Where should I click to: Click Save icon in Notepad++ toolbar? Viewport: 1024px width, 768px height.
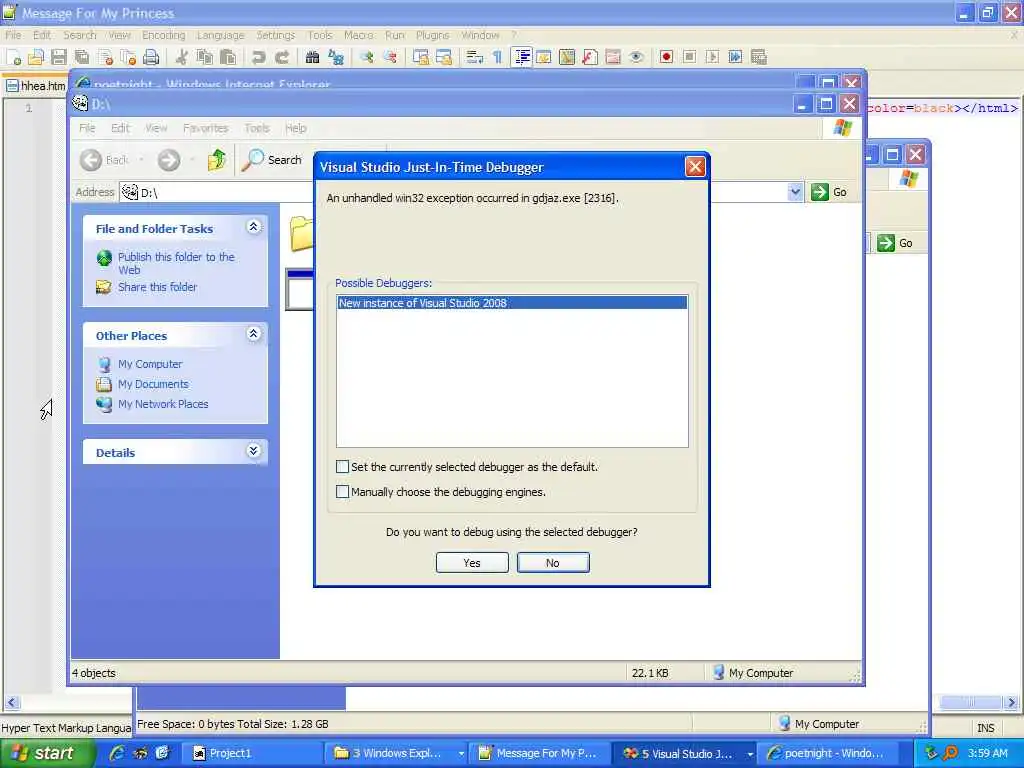tap(59, 57)
